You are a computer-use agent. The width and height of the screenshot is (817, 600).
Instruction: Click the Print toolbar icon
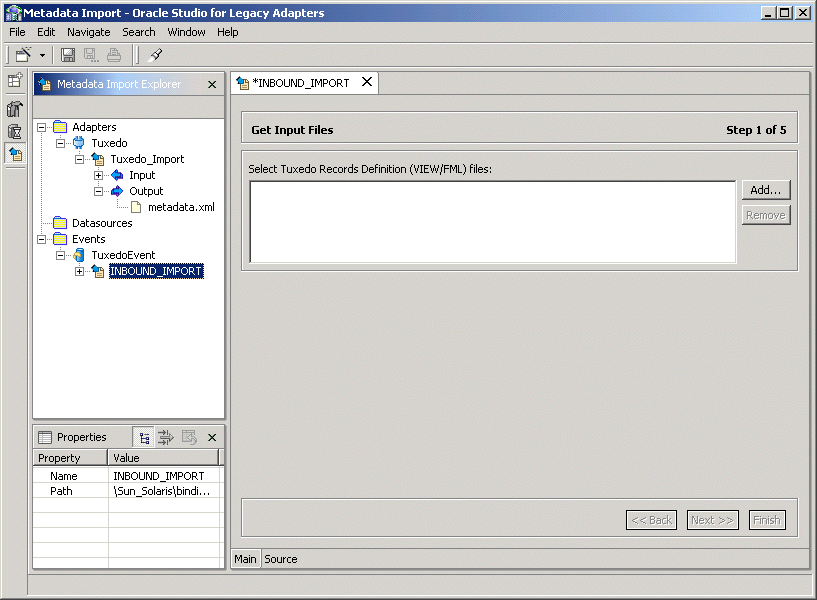click(x=114, y=55)
